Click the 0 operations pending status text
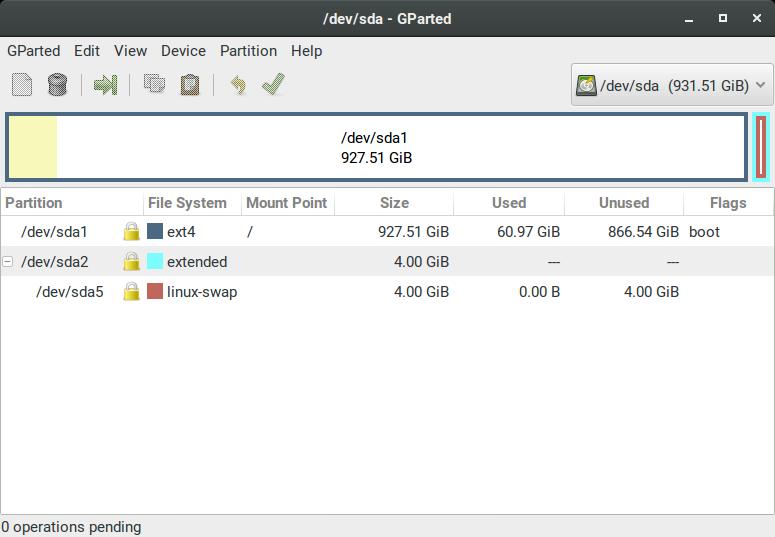 pos(71,527)
